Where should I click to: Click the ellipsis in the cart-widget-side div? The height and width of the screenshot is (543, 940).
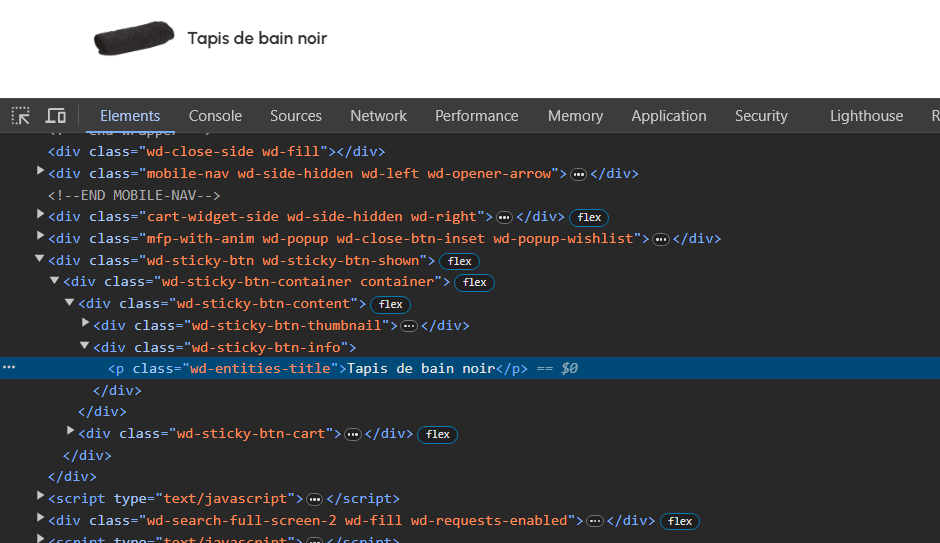[504, 218]
